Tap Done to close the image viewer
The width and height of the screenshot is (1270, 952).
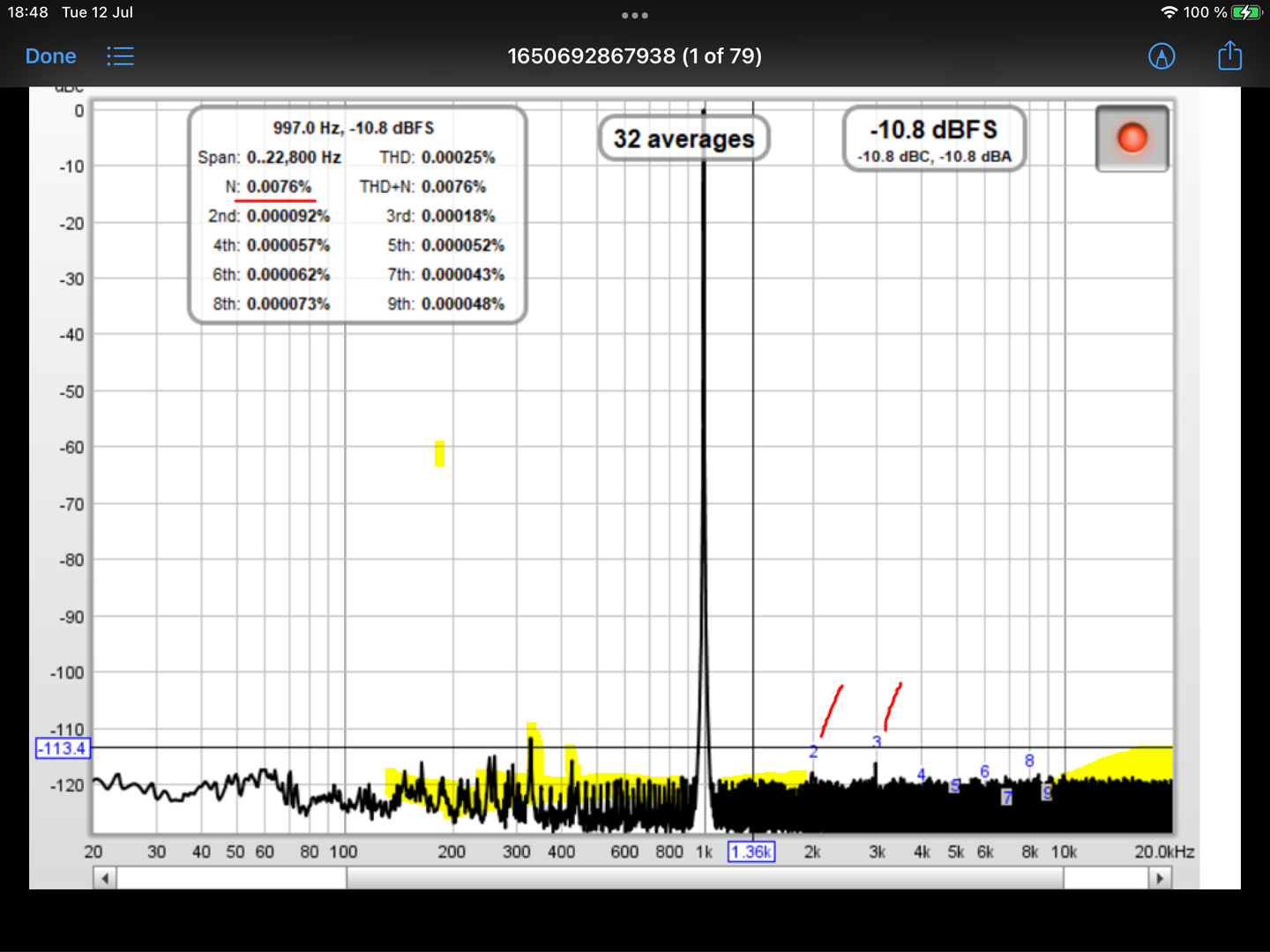pyautogui.click(x=50, y=56)
